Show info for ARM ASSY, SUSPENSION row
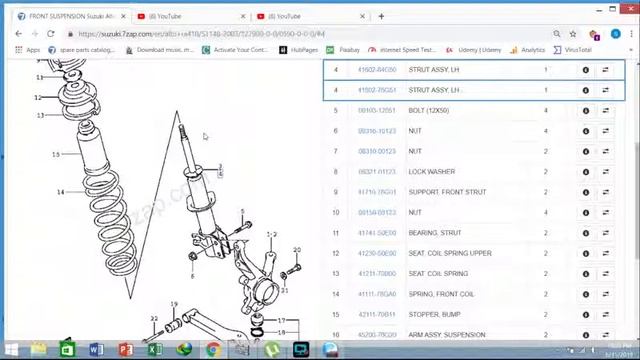Image resolution: width=640 pixels, height=360 pixels. coord(586,335)
